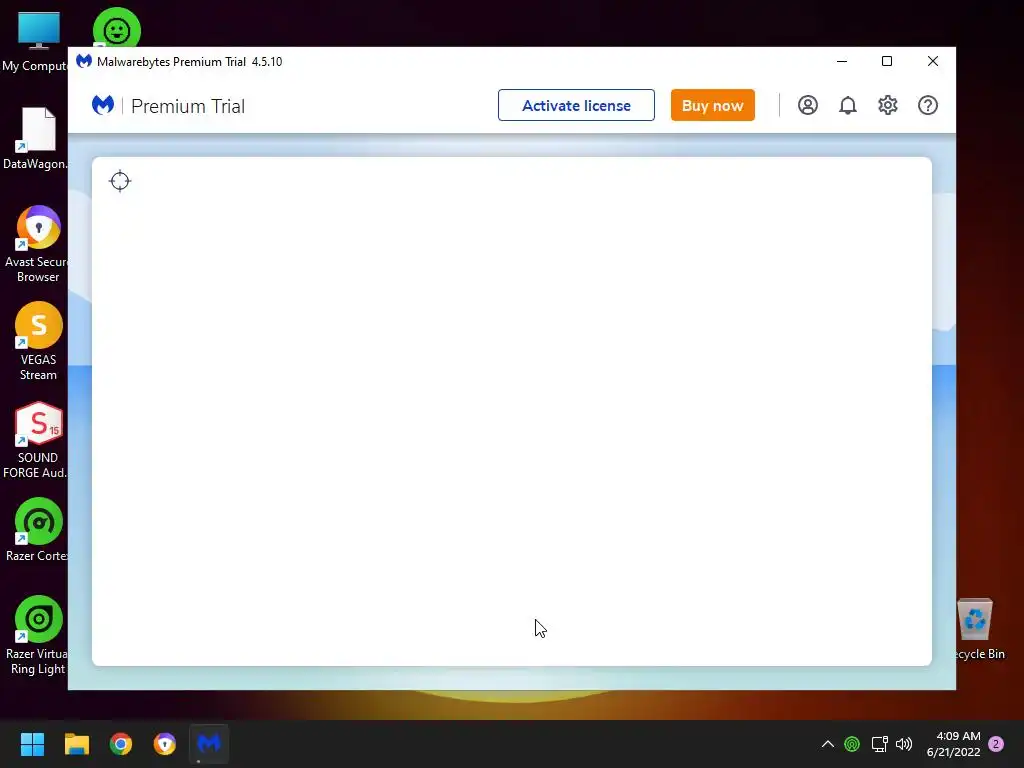Open Malwarebytes settings gear icon
Image resolution: width=1024 pixels, height=768 pixels.
888,105
